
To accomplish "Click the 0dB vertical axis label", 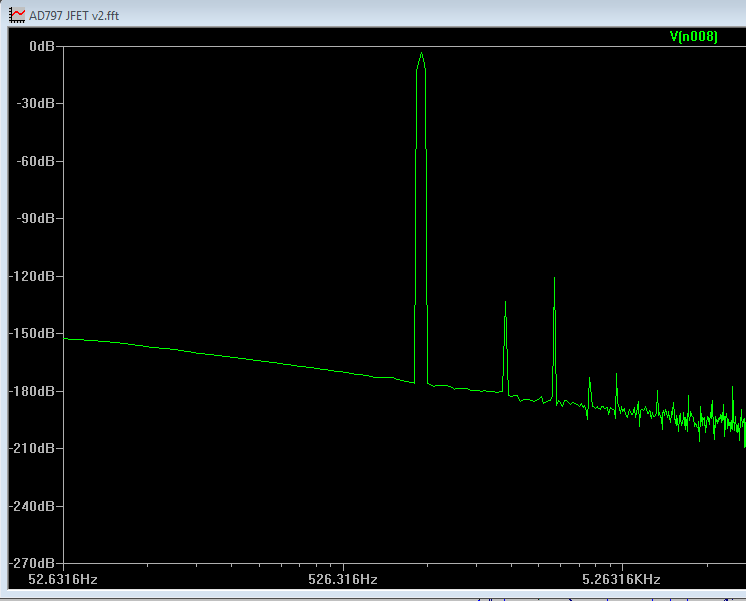I will pyautogui.click(x=42, y=46).
